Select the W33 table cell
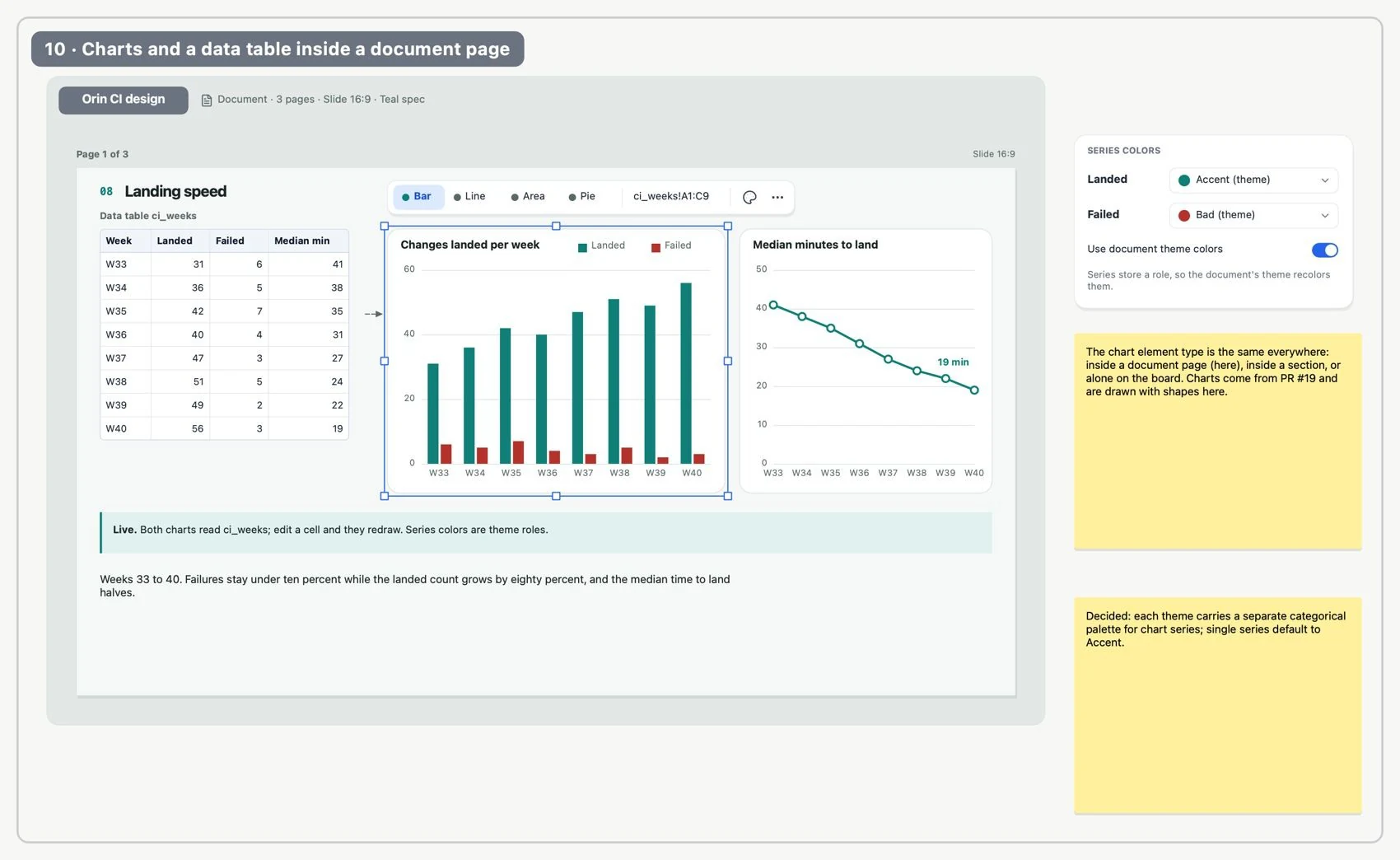1400x860 pixels. click(x=125, y=264)
